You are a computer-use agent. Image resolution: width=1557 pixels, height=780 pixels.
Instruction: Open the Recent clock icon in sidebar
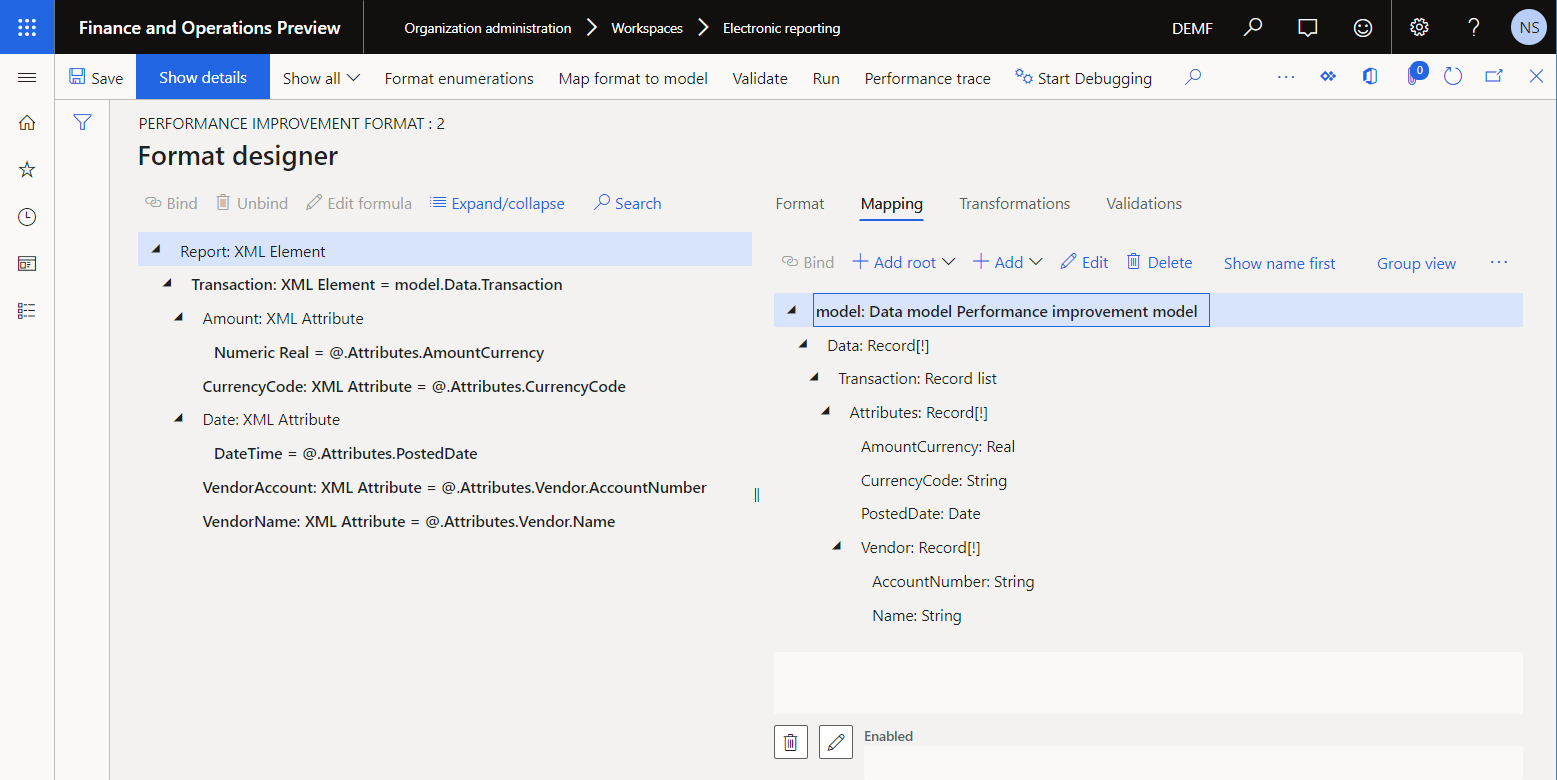pos(26,216)
